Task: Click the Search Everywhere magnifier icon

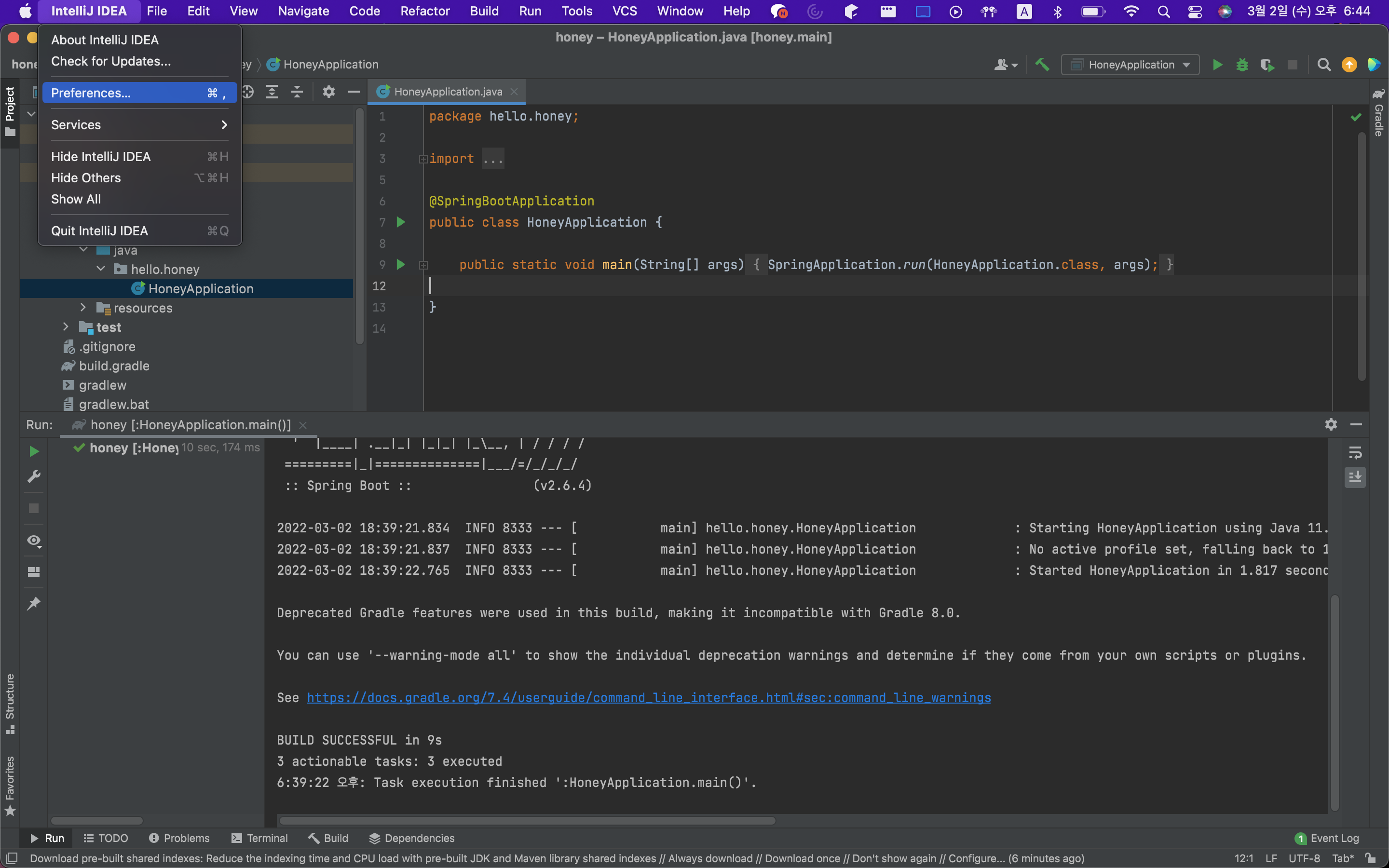Action: [x=1323, y=65]
